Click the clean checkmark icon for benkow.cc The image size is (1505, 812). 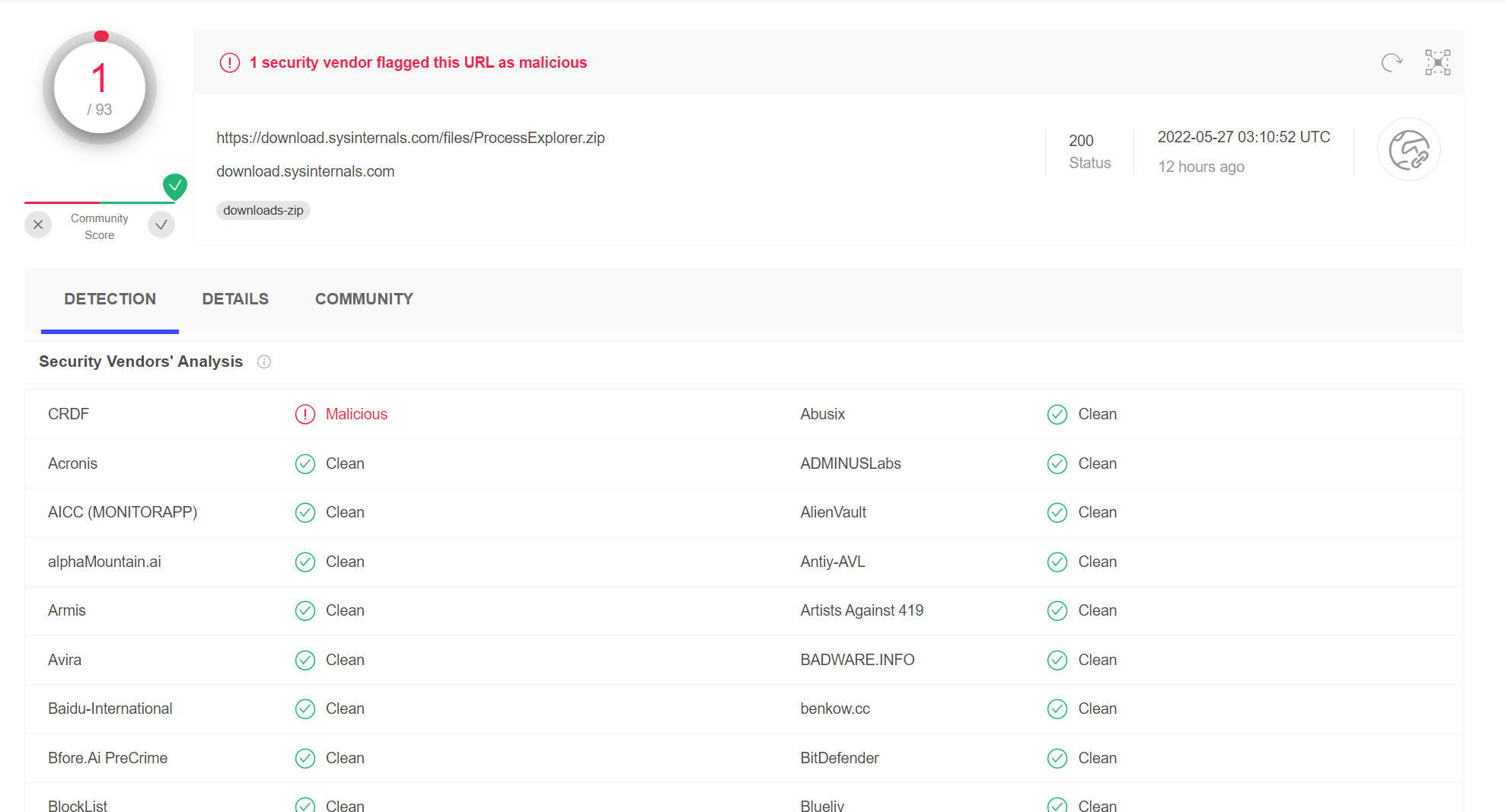pyautogui.click(x=1057, y=709)
